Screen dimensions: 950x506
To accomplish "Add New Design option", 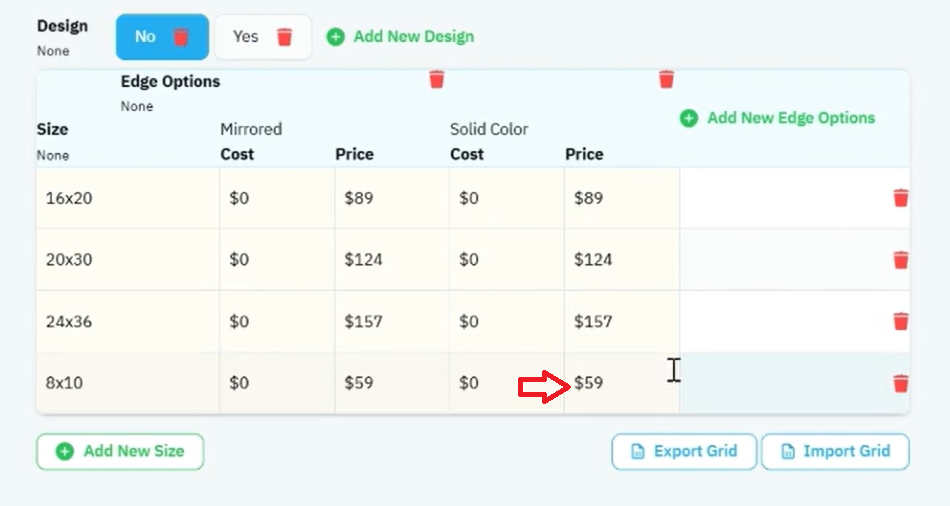I will (x=400, y=36).
